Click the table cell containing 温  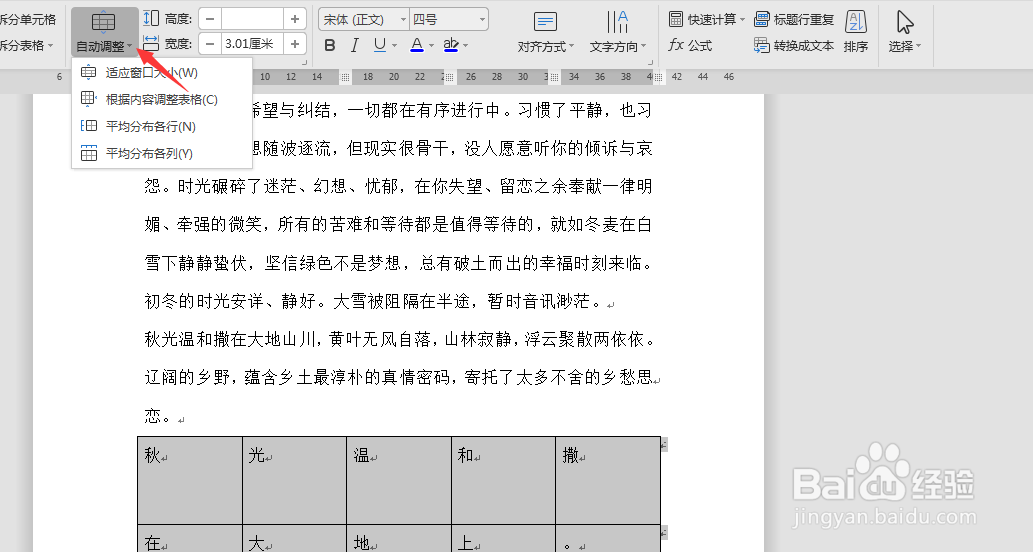click(x=399, y=480)
